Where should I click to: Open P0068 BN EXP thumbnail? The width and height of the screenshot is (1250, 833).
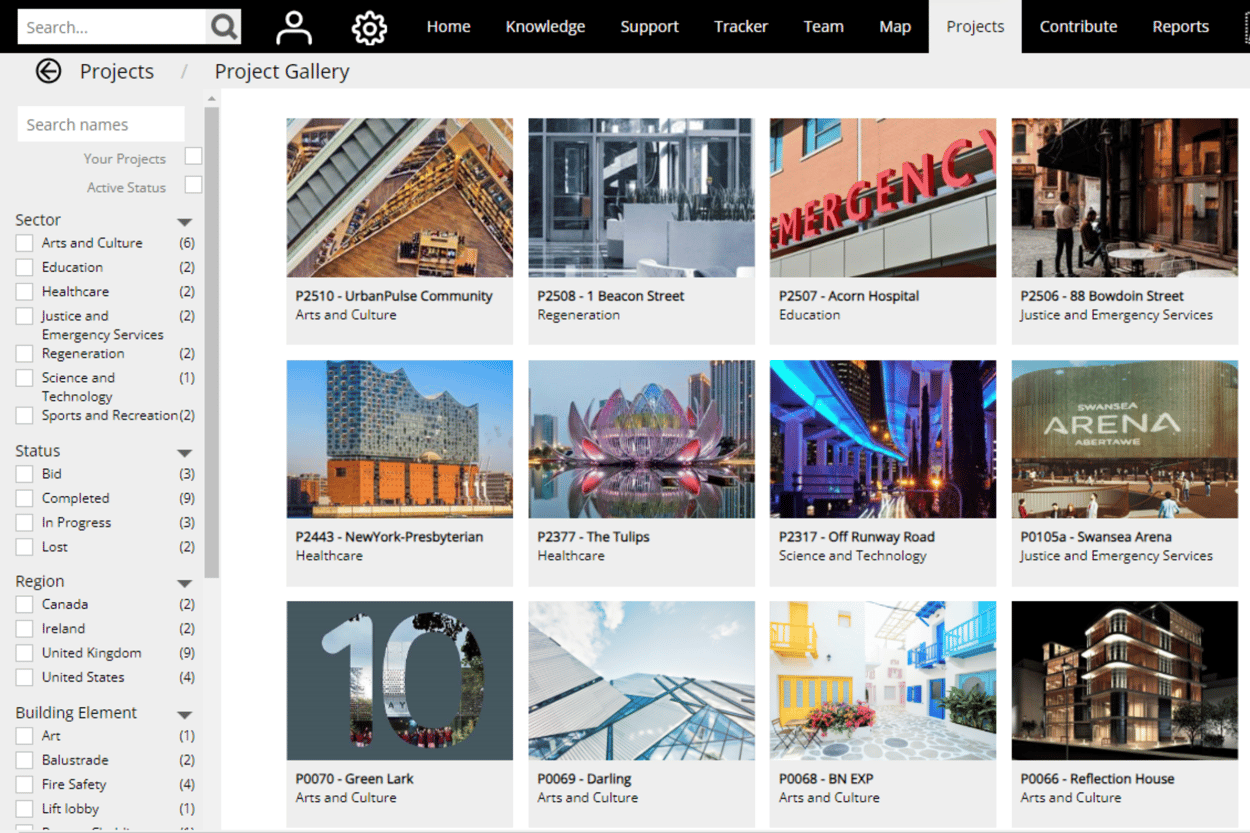pos(883,681)
